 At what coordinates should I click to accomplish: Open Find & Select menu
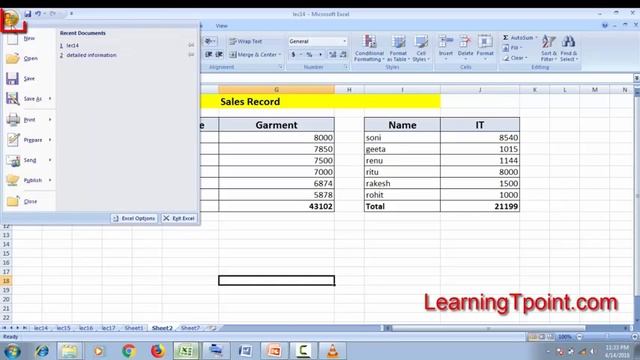569,48
